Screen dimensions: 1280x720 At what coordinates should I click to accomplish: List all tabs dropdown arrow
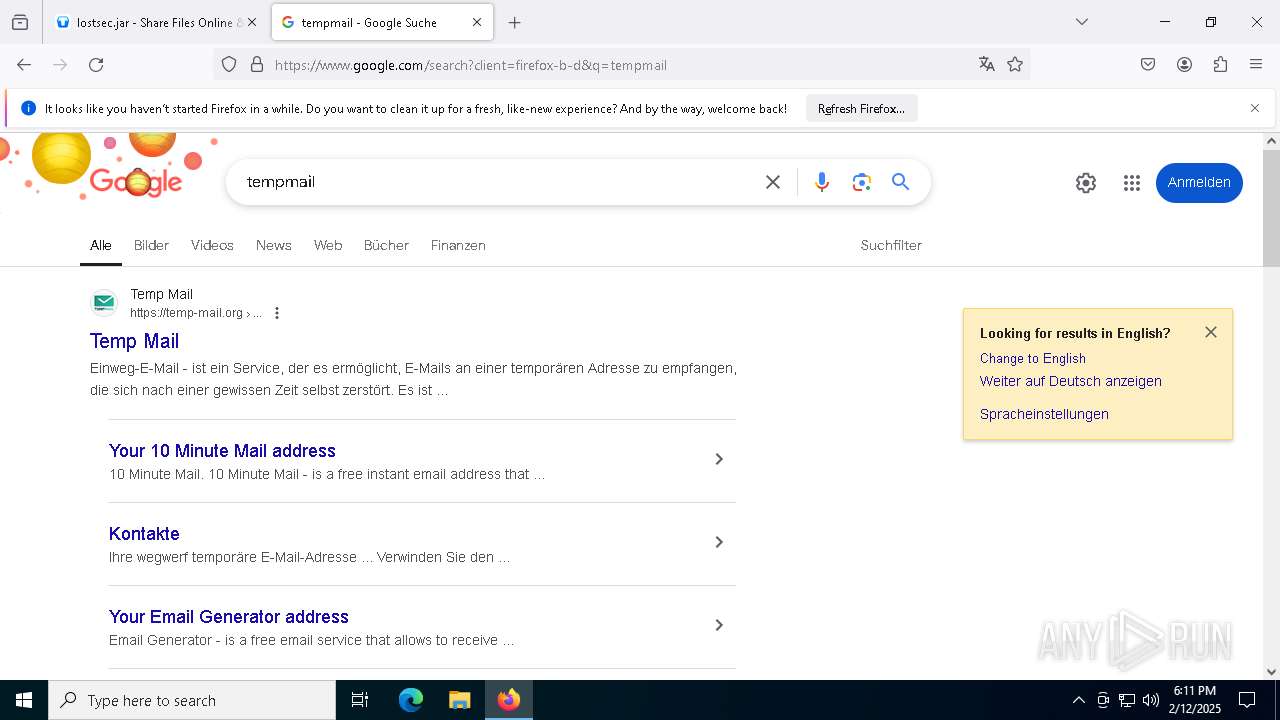(x=1081, y=22)
